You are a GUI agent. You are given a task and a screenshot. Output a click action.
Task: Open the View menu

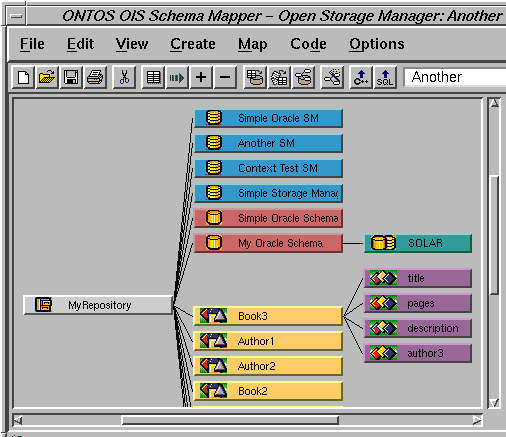coord(132,44)
